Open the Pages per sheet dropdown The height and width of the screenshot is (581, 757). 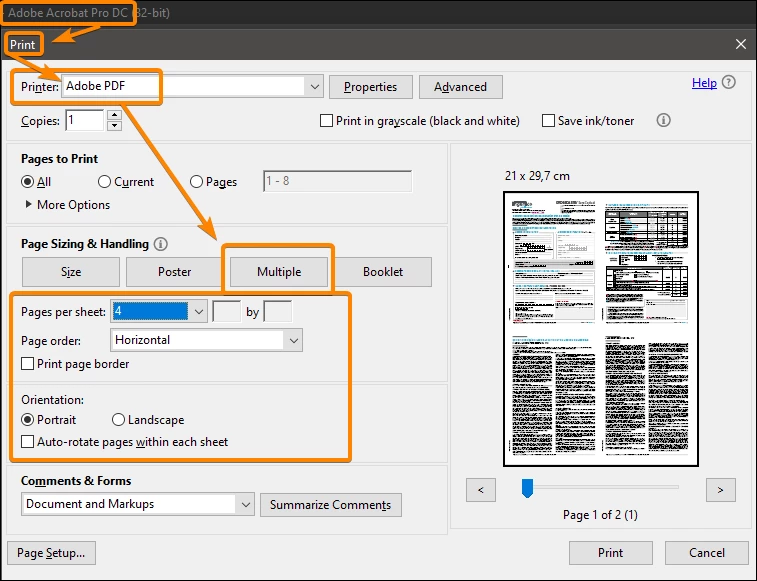198,312
